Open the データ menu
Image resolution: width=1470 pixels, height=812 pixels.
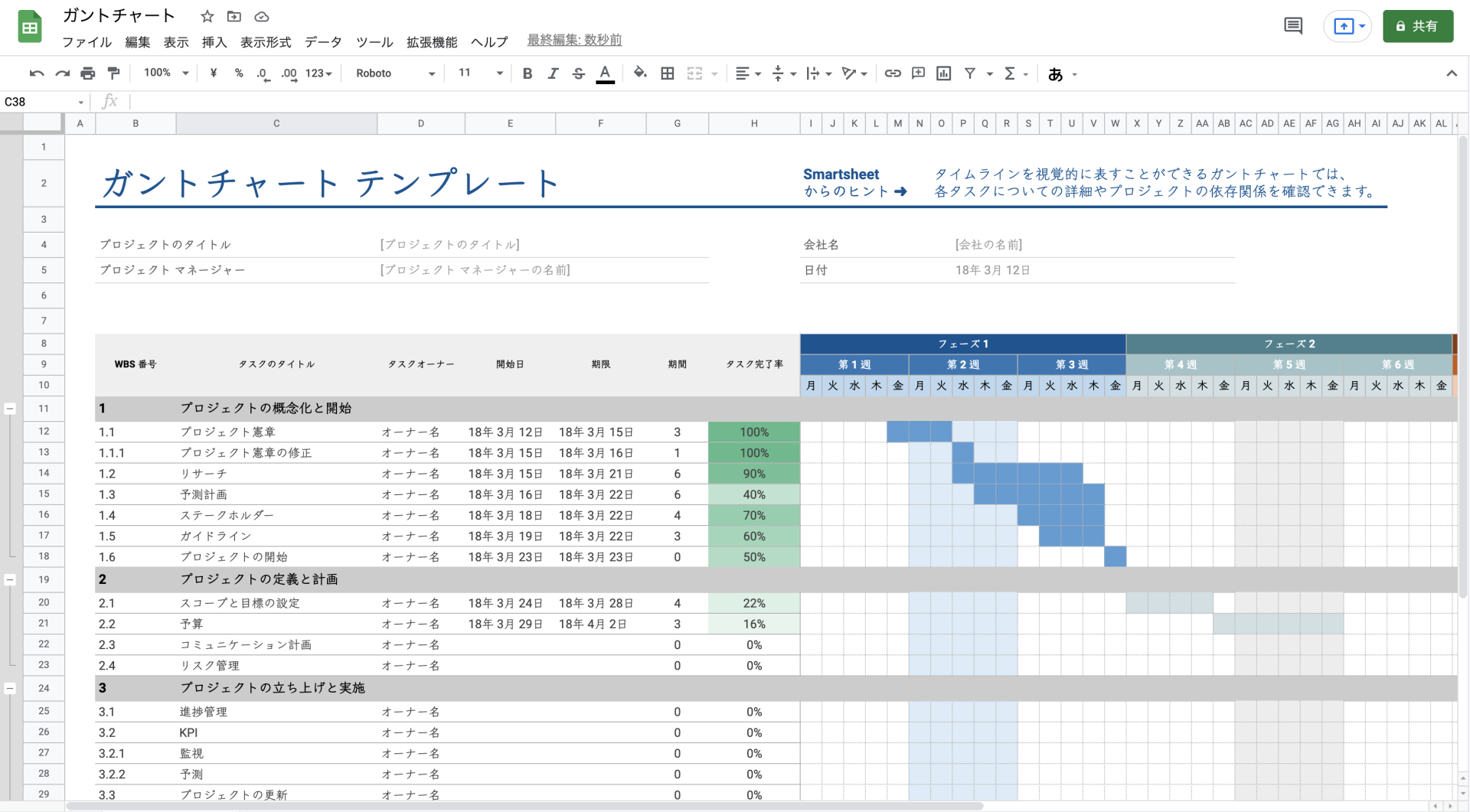tap(323, 42)
